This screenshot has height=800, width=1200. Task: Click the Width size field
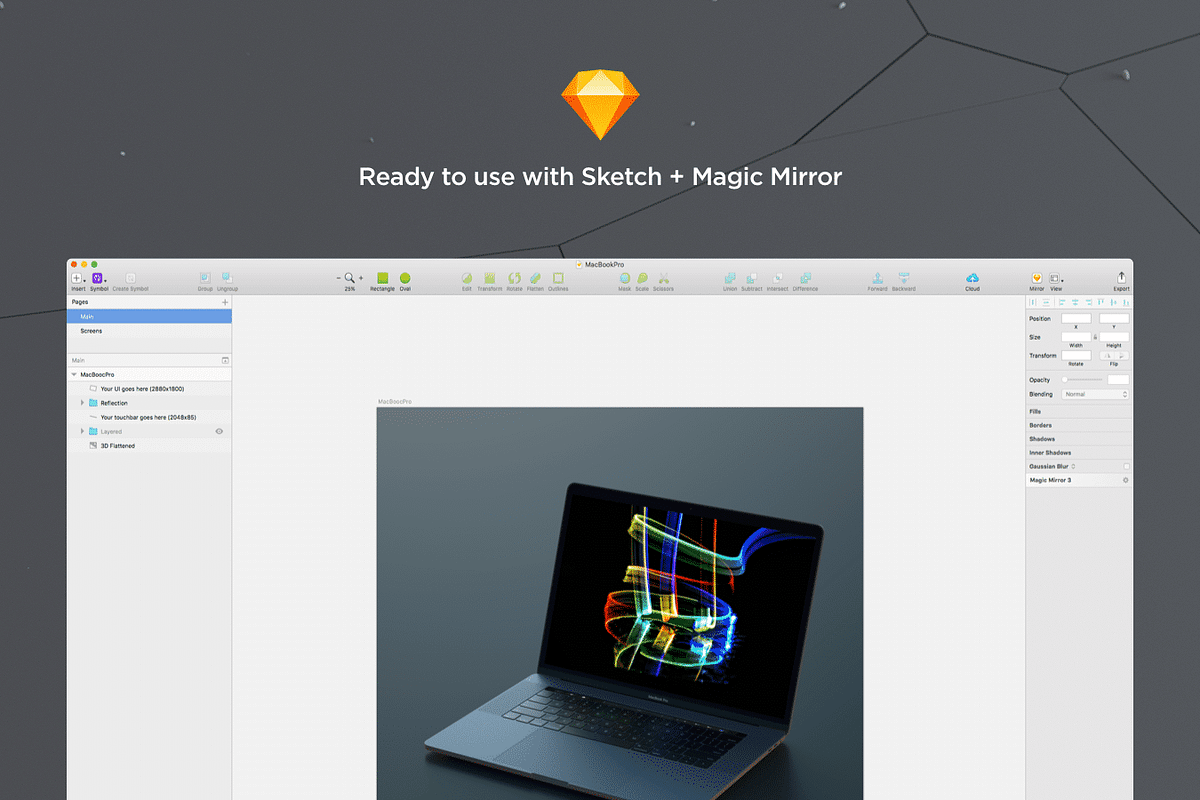(x=1076, y=337)
